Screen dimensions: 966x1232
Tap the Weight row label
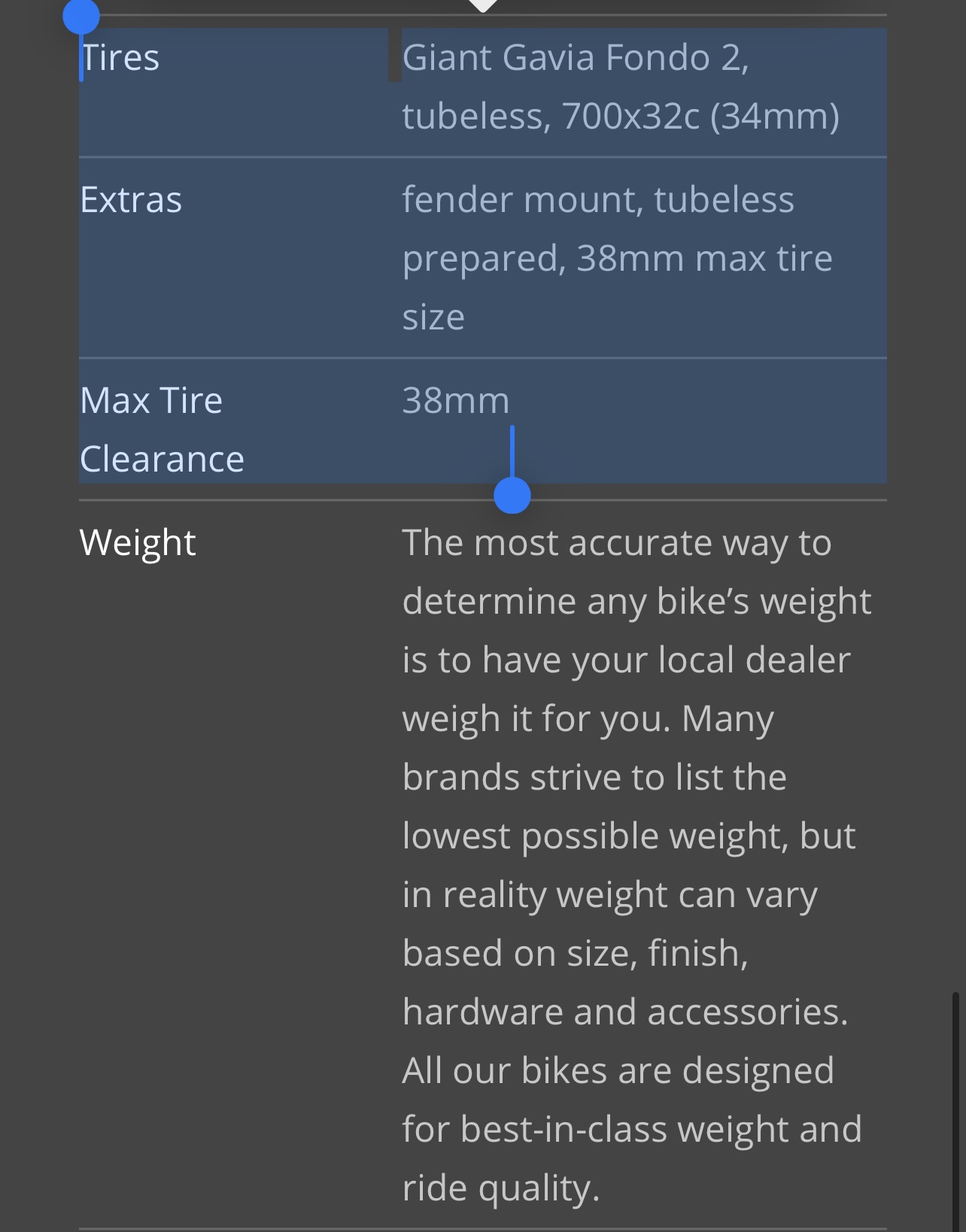pos(138,543)
